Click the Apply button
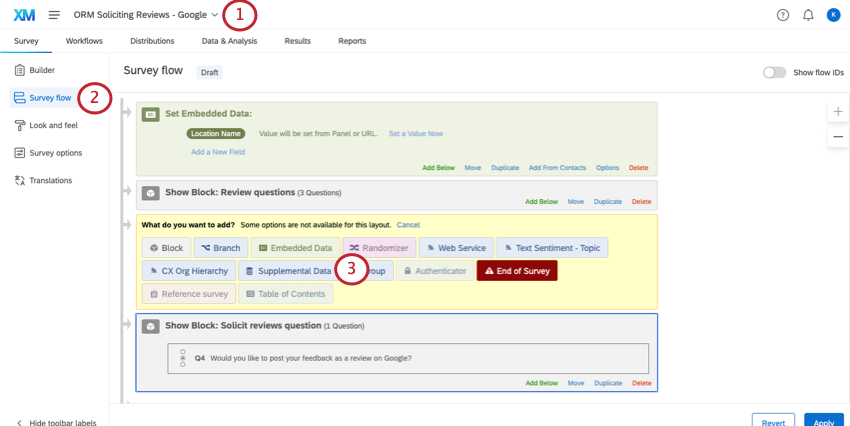This screenshot has height=426, width=850. coord(824,420)
